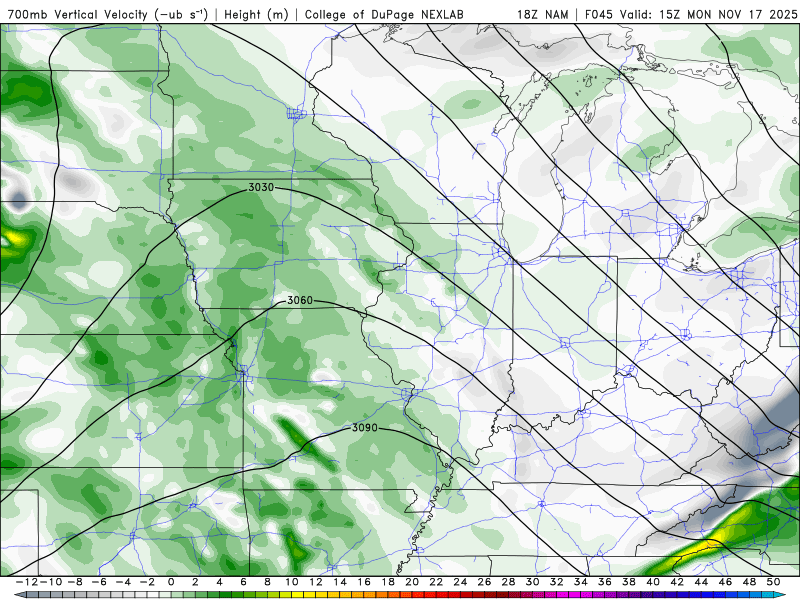Click the "18Z NAM" model run label
Image resolution: width=800 pixels, height=600 pixels.
(x=542, y=14)
